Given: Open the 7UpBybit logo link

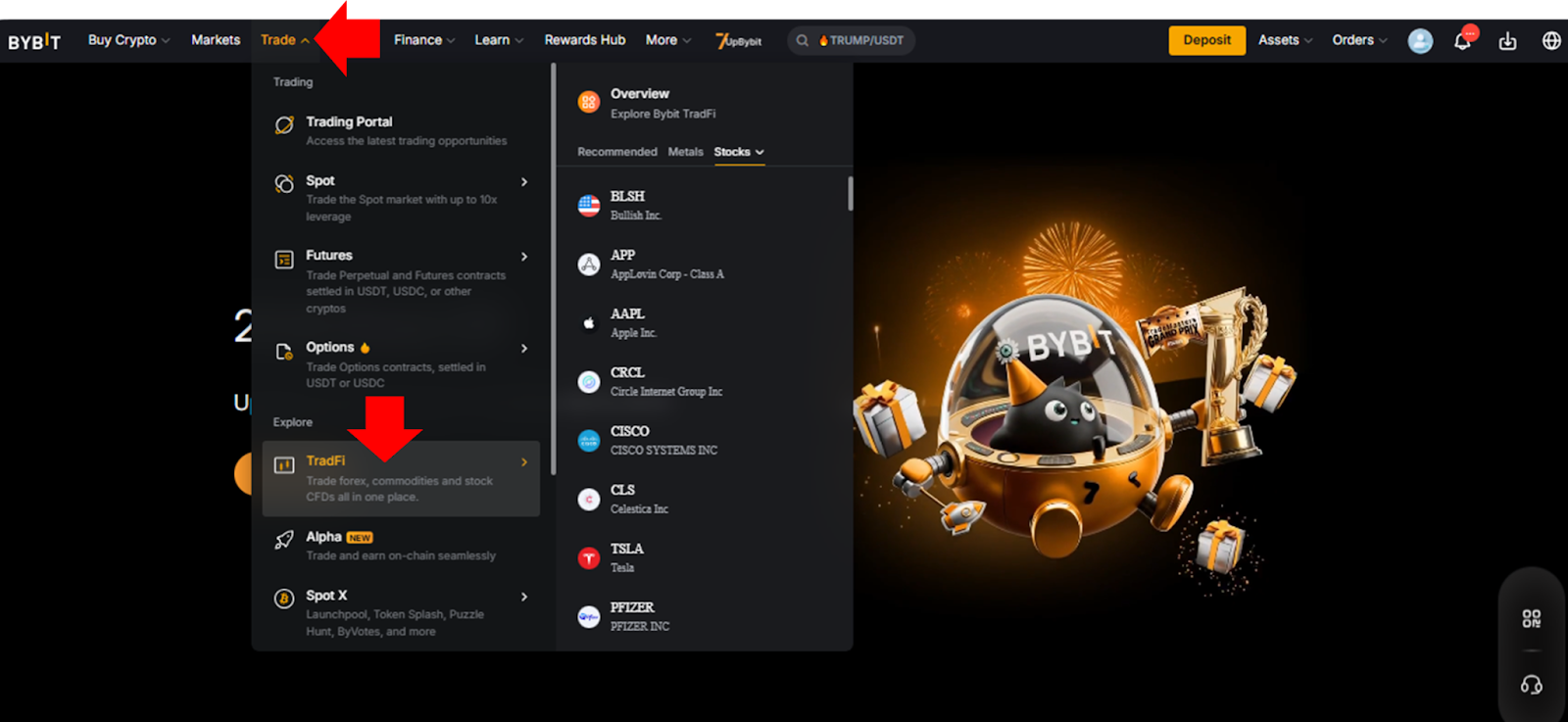Looking at the screenshot, I should pos(738,40).
